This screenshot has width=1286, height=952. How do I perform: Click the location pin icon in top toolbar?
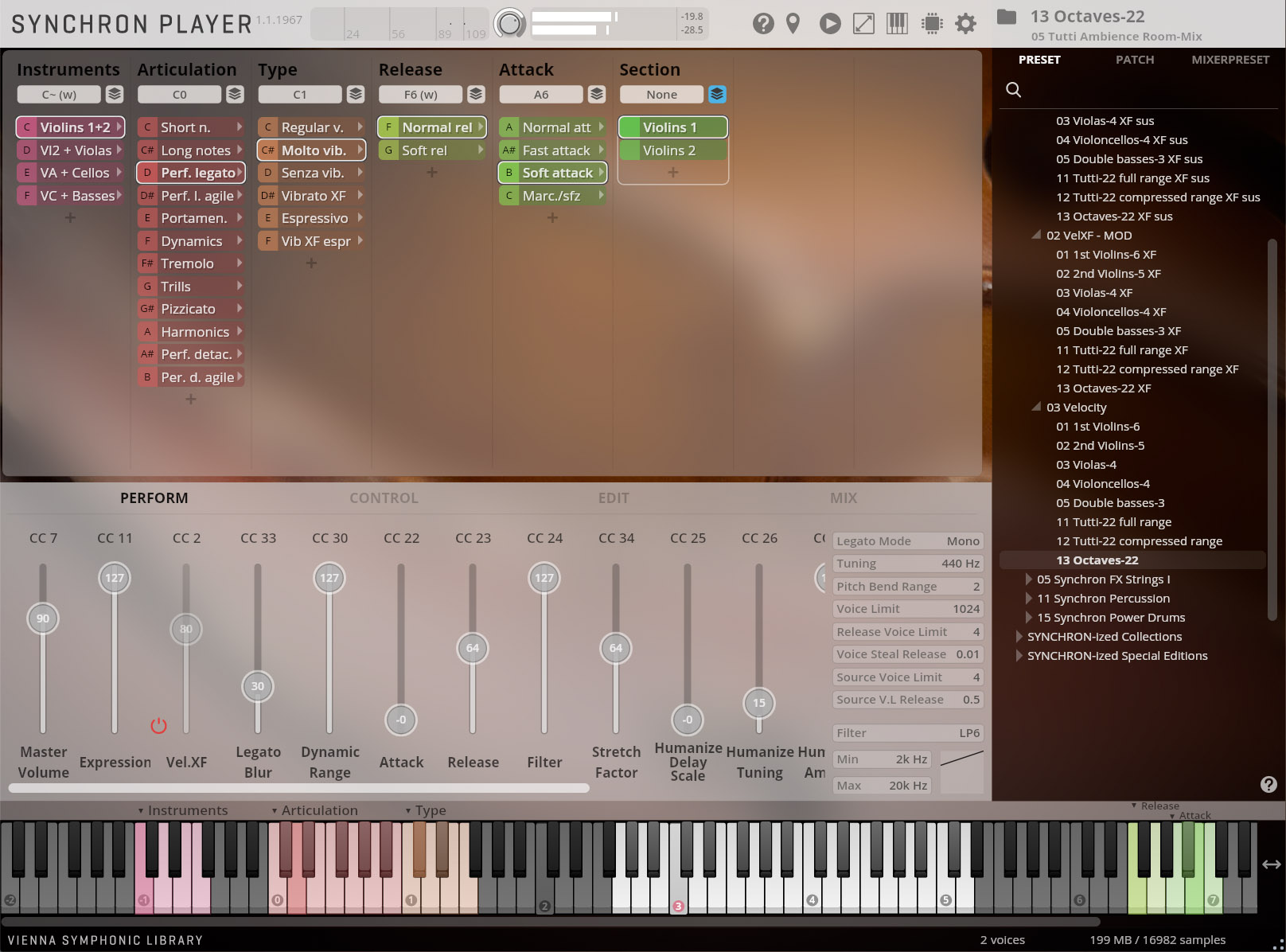[793, 24]
